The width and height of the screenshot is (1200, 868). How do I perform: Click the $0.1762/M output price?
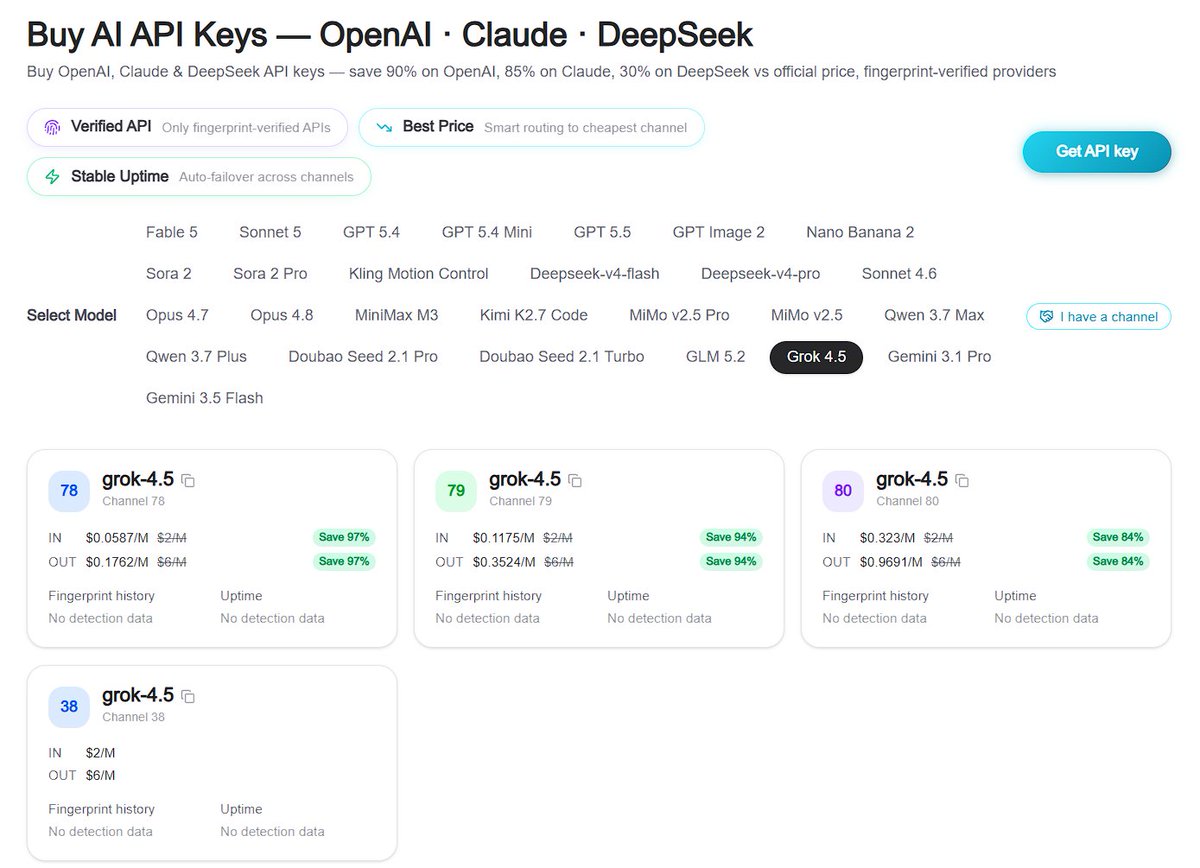pyautogui.click(x=117, y=562)
